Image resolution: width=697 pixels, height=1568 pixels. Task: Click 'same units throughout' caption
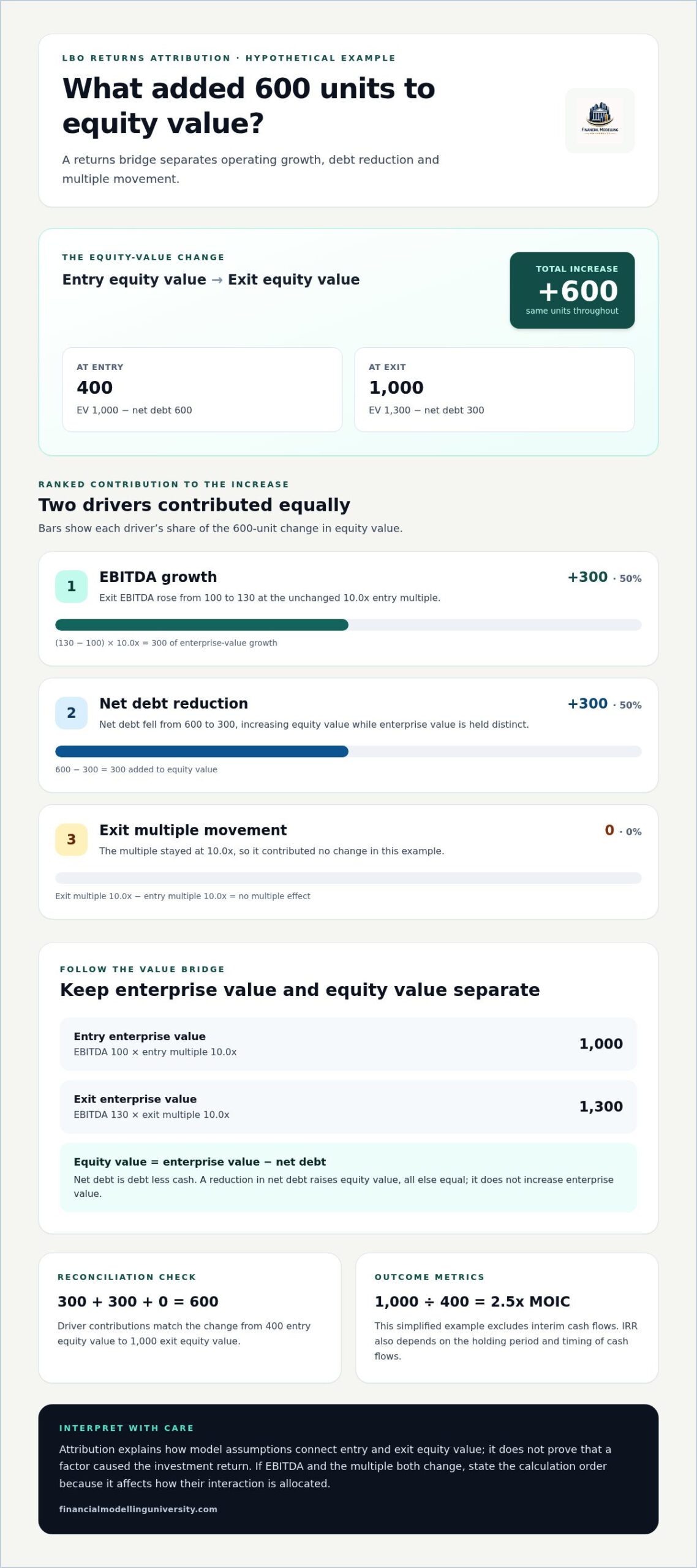pyautogui.click(x=572, y=311)
